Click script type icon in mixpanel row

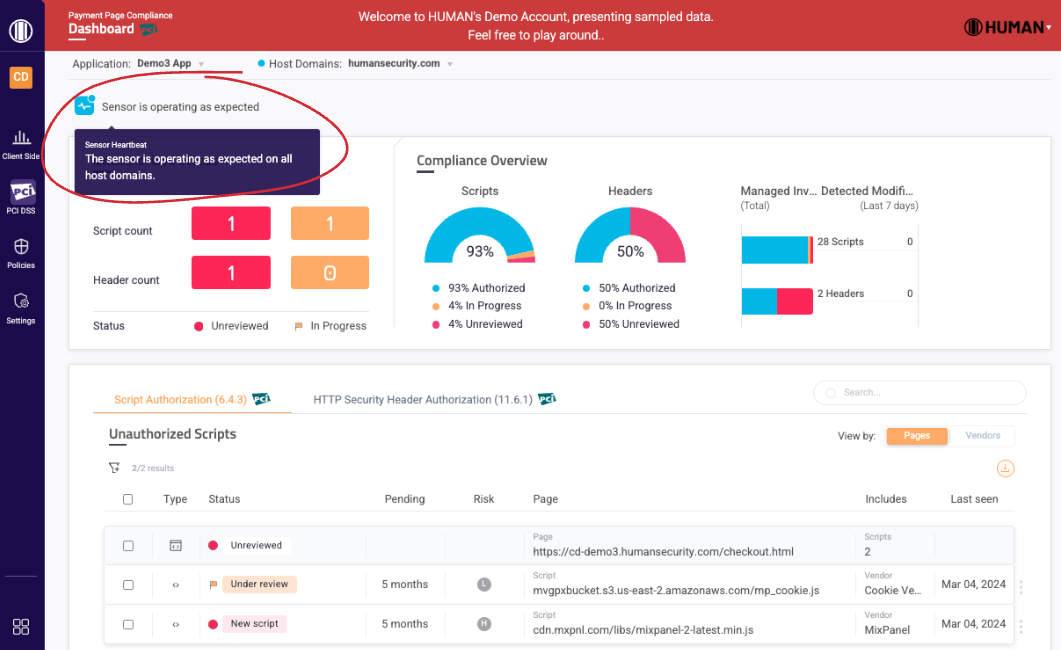(175, 624)
